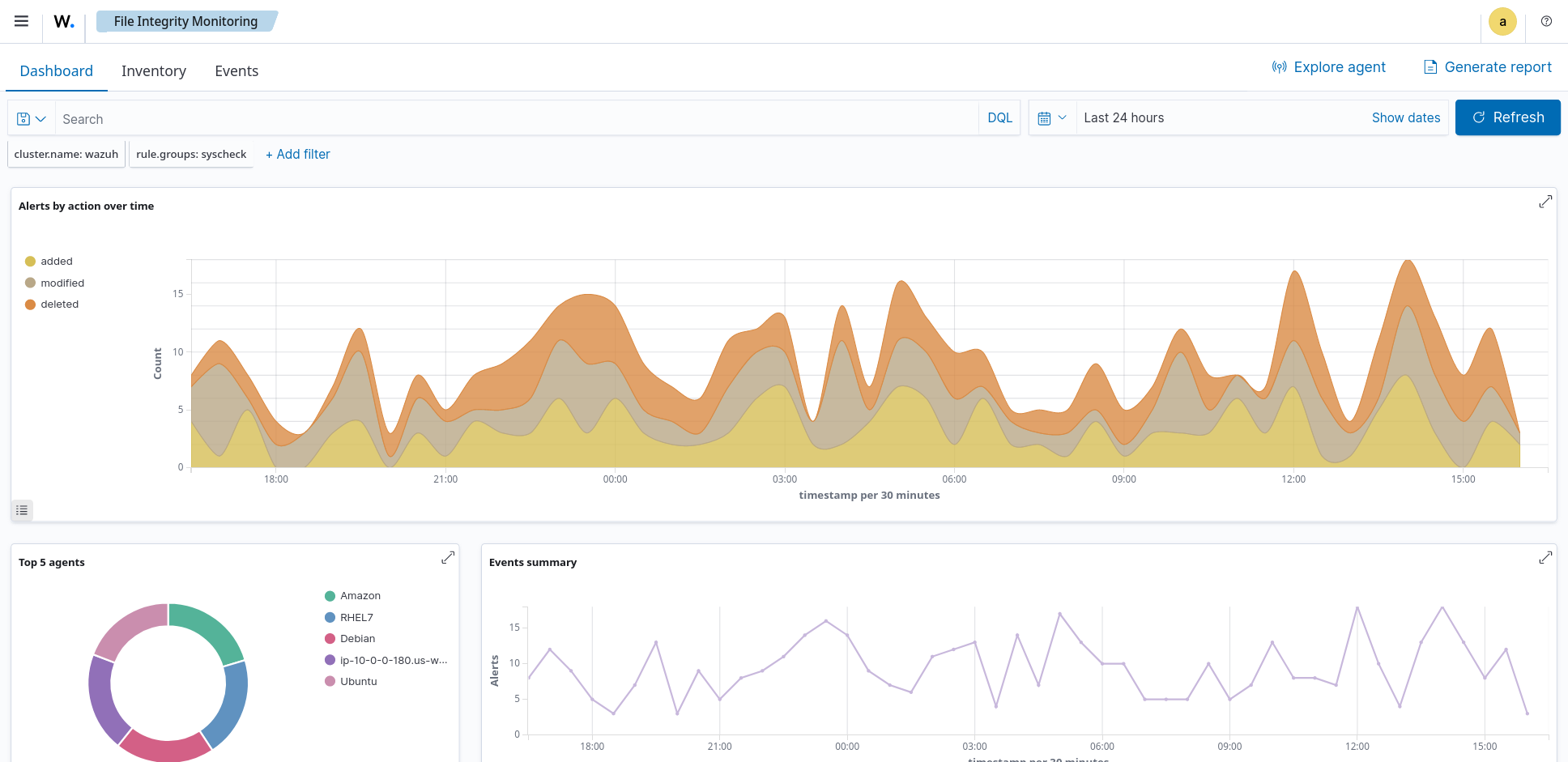Screen dimensions: 1568x762
Task: Hide the Amazon agent in Top 5 agents legend
Action: 354,595
